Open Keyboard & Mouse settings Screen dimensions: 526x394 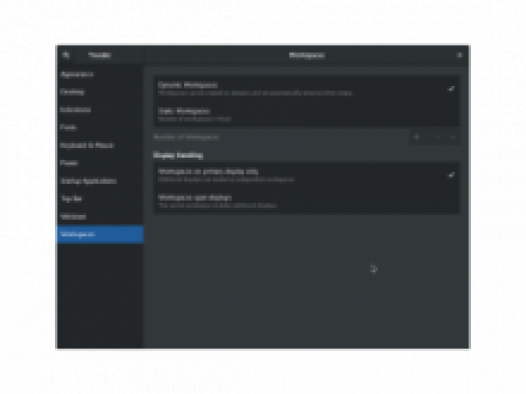(100, 145)
